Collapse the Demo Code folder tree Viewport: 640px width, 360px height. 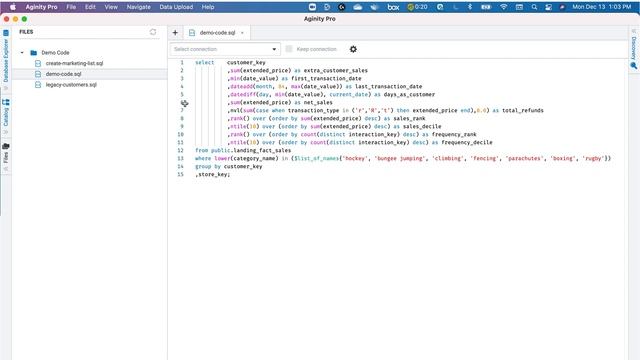click(22, 53)
